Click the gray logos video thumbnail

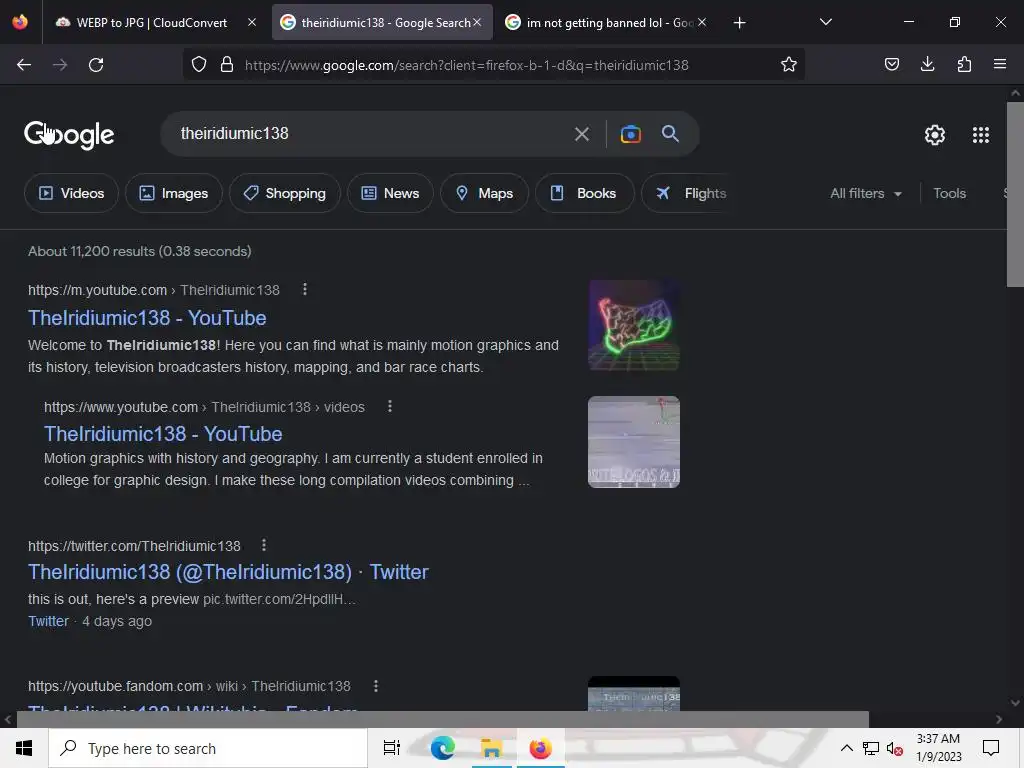point(633,441)
